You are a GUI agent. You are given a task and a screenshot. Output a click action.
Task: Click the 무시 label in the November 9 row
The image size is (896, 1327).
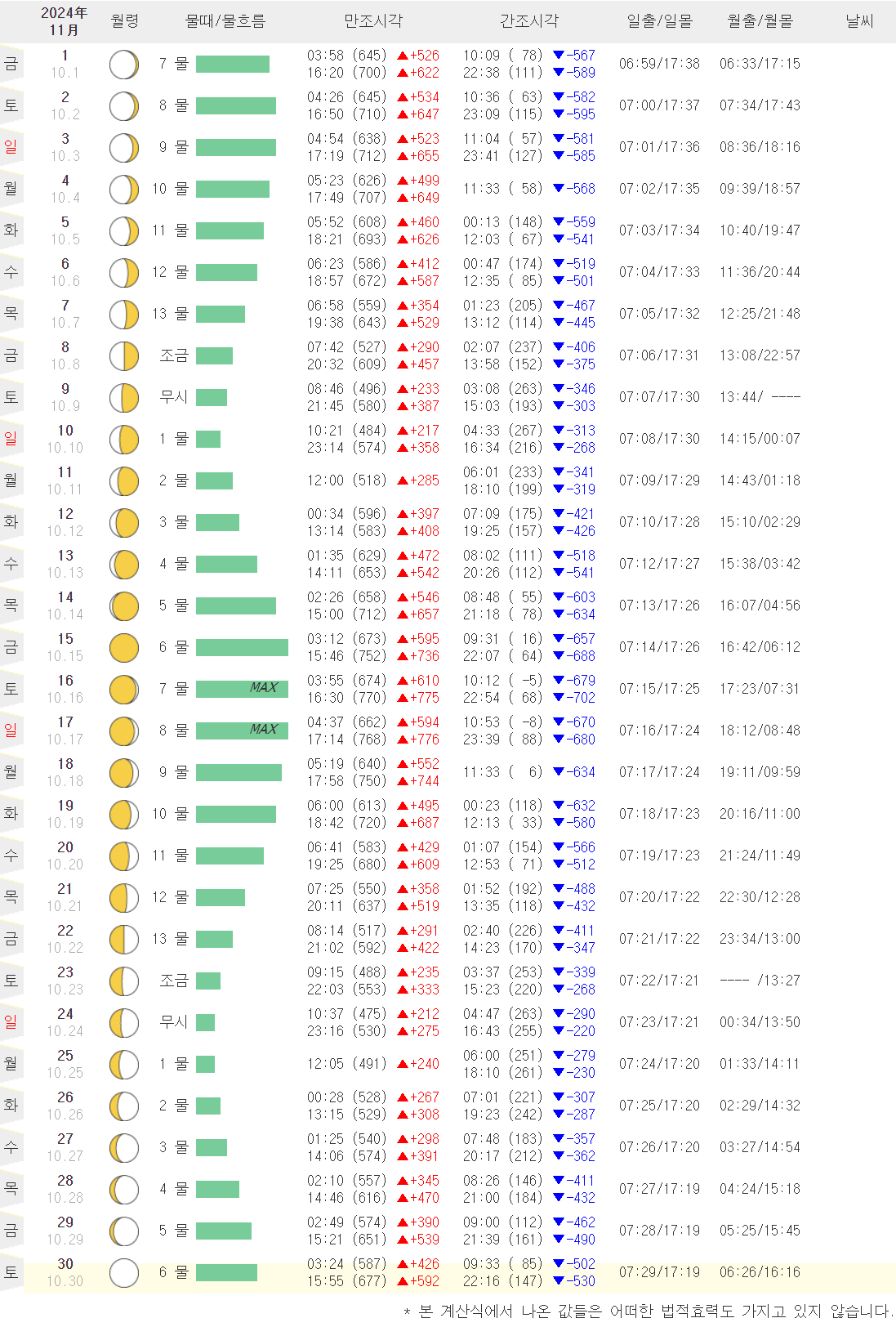(x=174, y=397)
